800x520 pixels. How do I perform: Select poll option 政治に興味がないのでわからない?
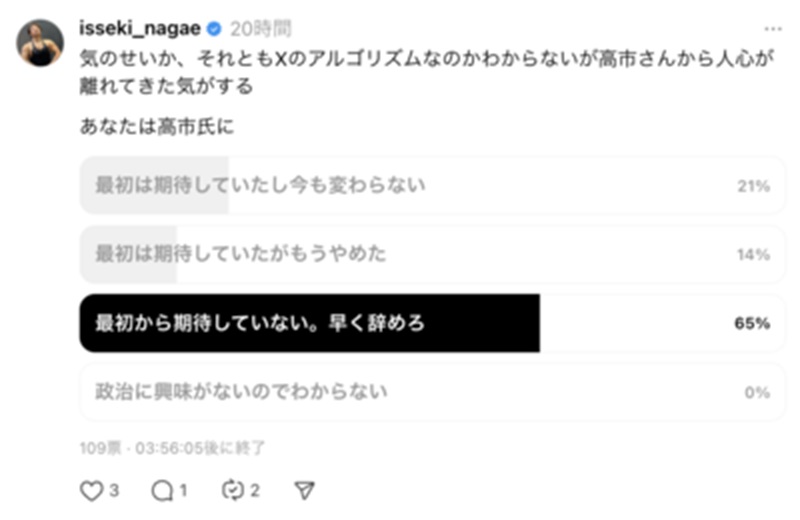coord(432,392)
